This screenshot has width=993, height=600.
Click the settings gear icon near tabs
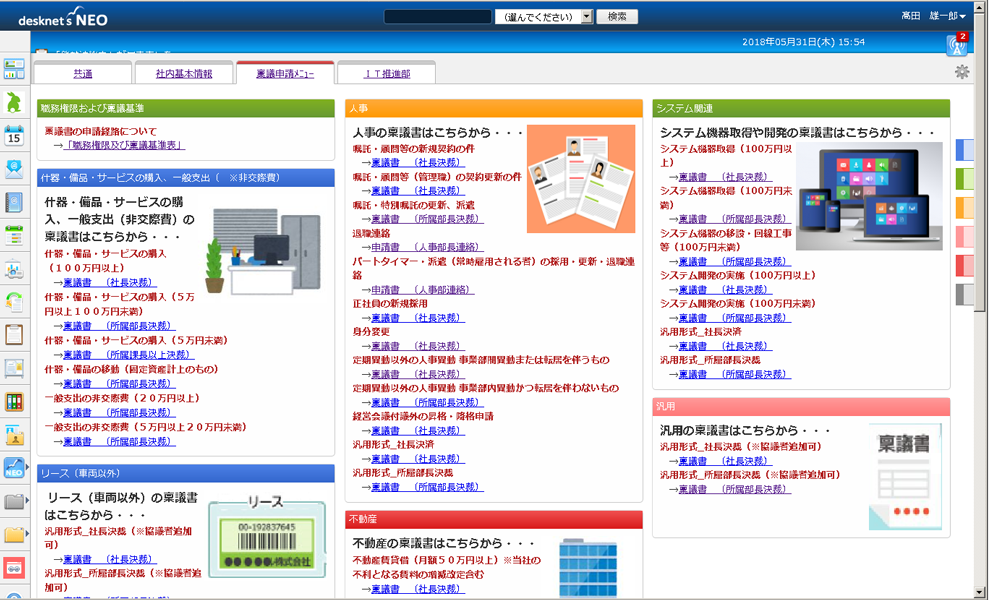[x=962, y=72]
